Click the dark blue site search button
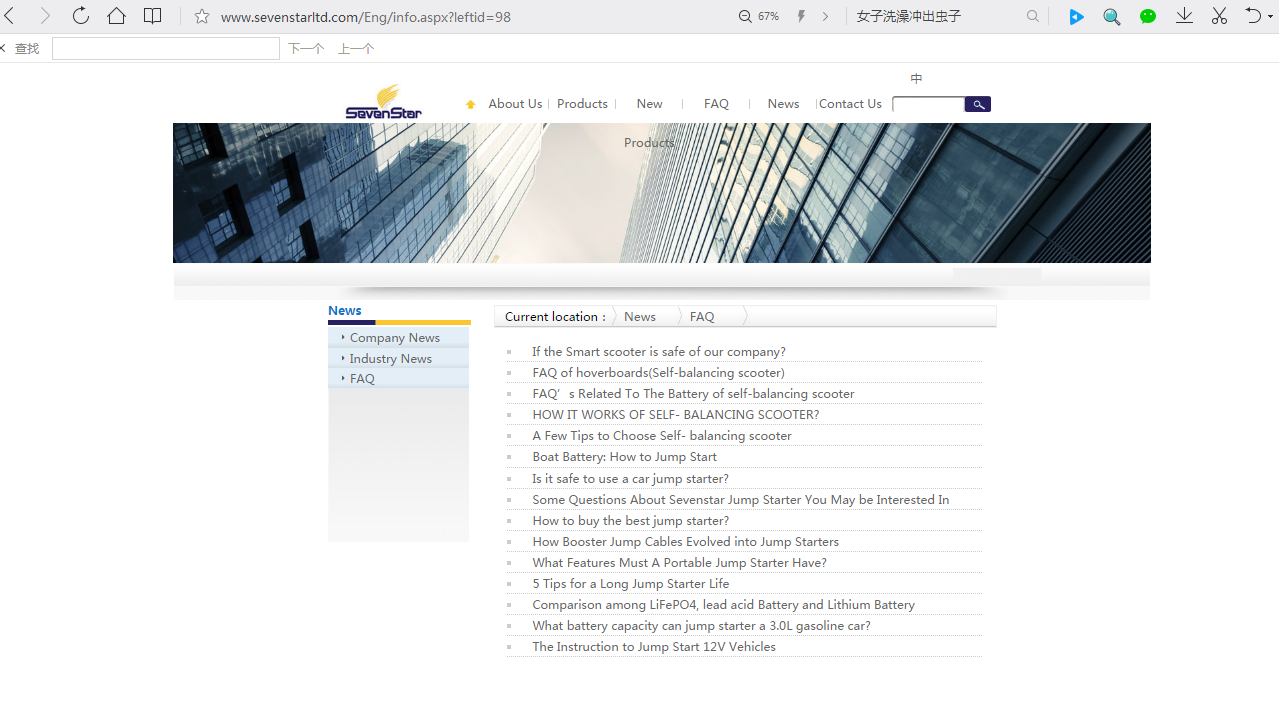Screen dimensions: 1279x705 pos(978,104)
